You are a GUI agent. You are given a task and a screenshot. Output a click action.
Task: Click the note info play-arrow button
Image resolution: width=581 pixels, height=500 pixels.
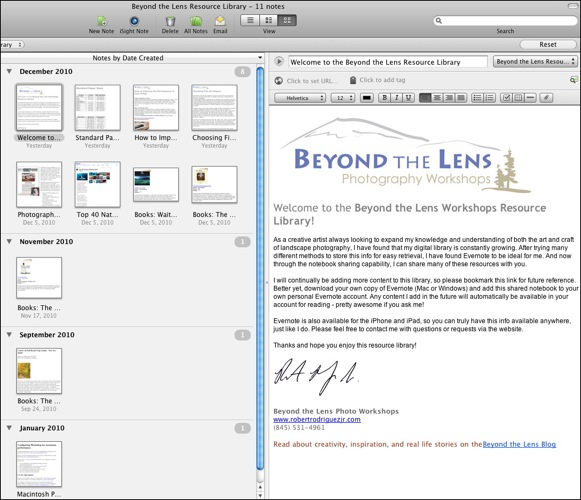[x=279, y=62]
